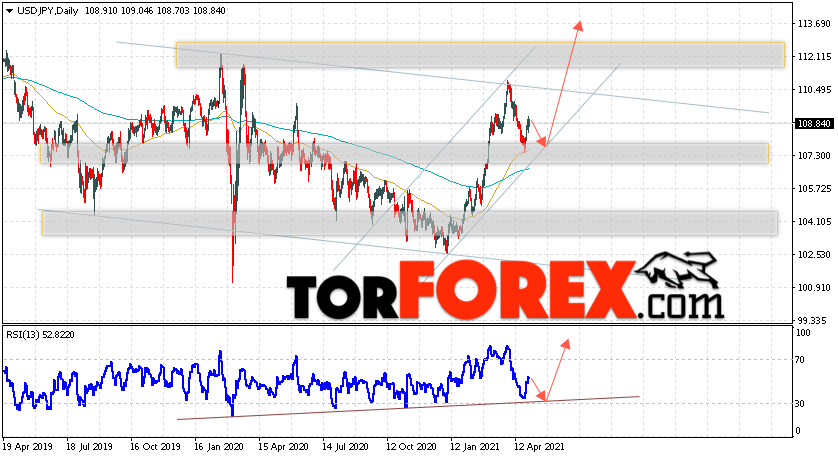The height and width of the screenshot is (458, 838).
Task: Click the RSI(13) 52.8220 indicator label
Action: 41,335
